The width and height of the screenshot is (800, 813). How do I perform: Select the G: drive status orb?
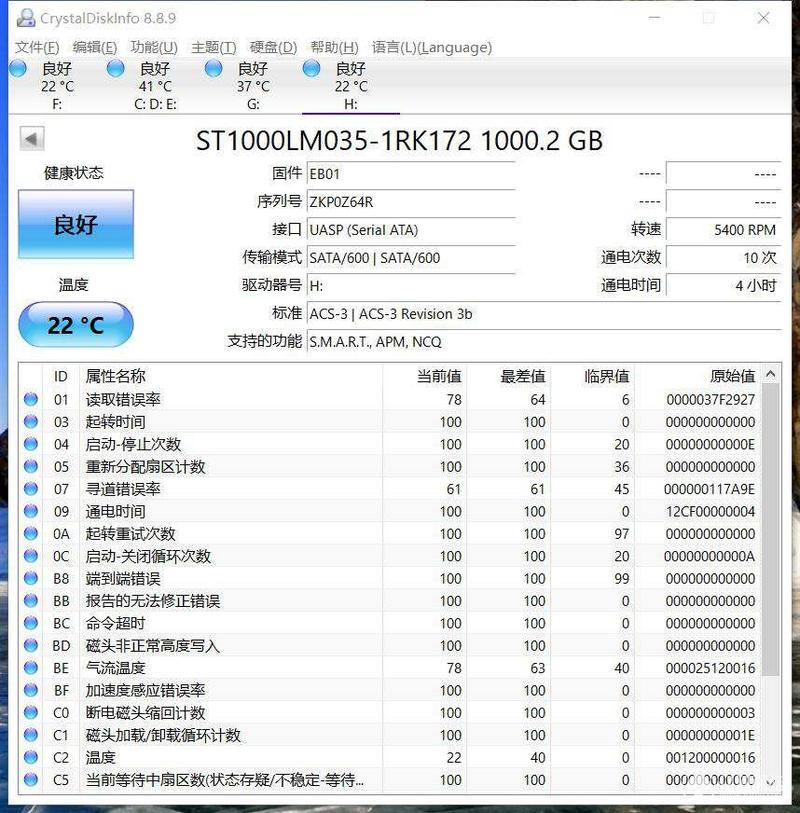214,68
